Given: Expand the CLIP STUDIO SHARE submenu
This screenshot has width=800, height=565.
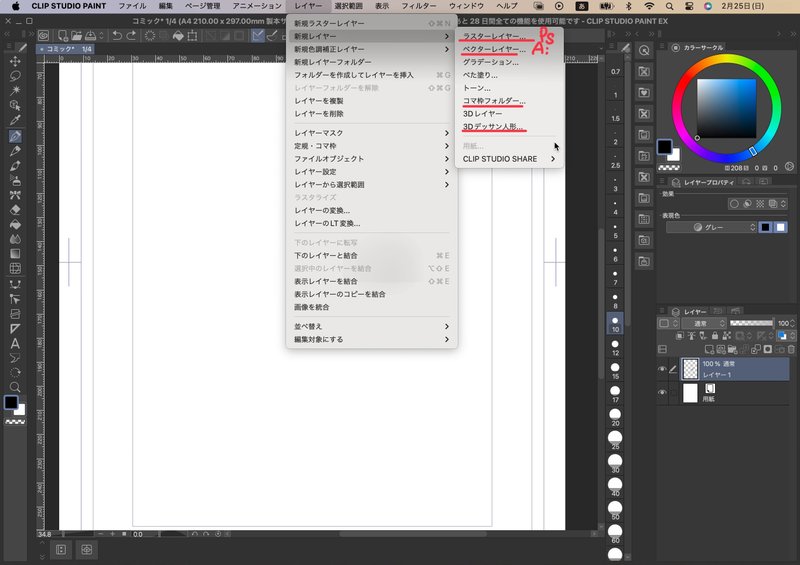Looking at the screenshot, I should point(509,159).
